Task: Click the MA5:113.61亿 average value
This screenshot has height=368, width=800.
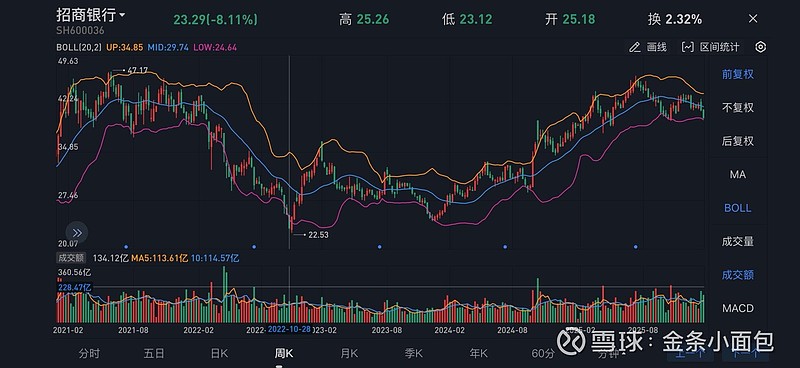Action: pyautogui.click(x=160, y=258)
